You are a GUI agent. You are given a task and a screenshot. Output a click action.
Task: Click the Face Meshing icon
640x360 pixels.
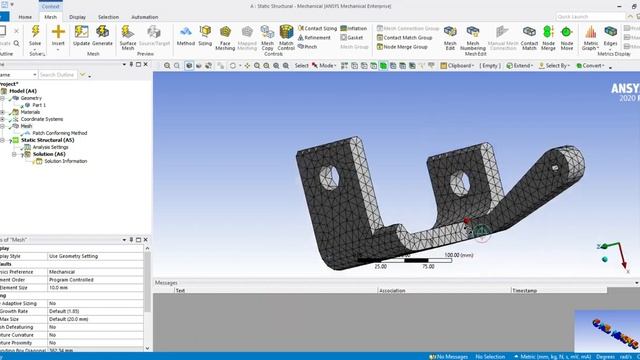click(225, 32)
